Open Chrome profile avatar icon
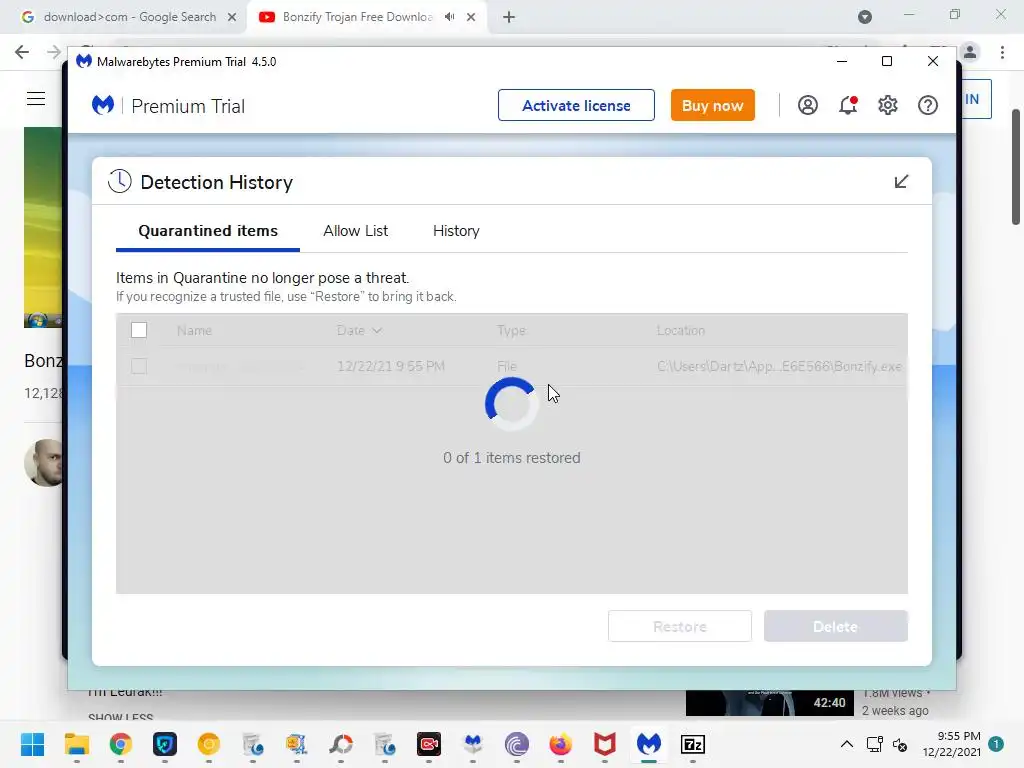 [x=970, y=52]
